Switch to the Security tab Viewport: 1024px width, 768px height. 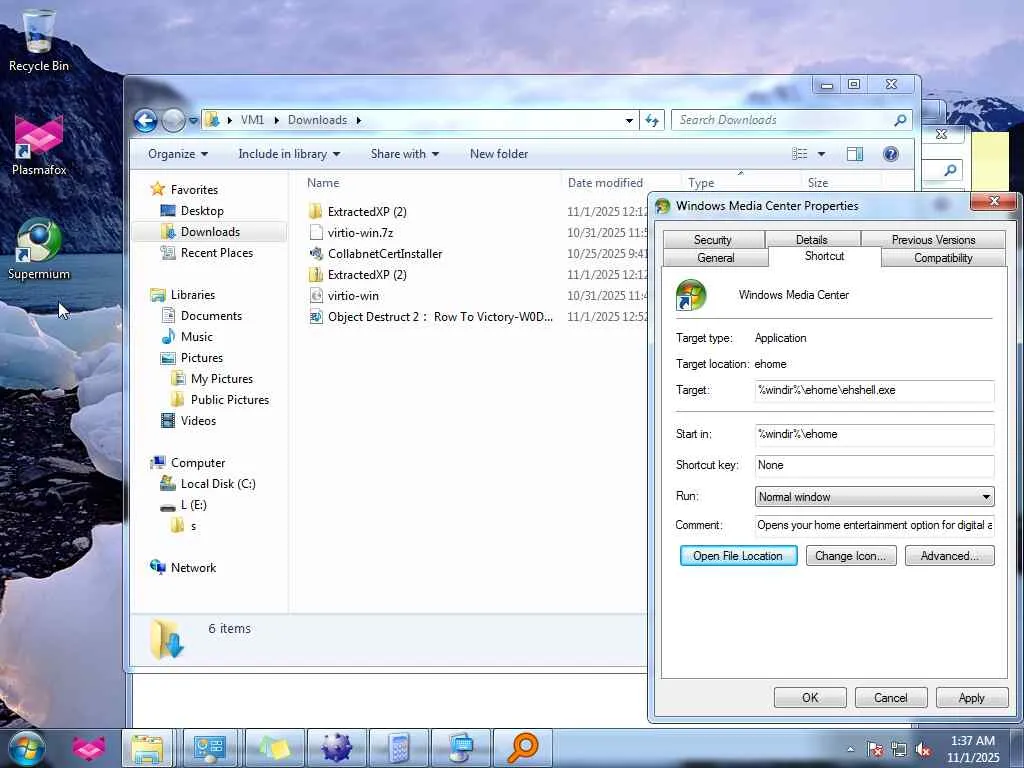click(x=712, y=240)
